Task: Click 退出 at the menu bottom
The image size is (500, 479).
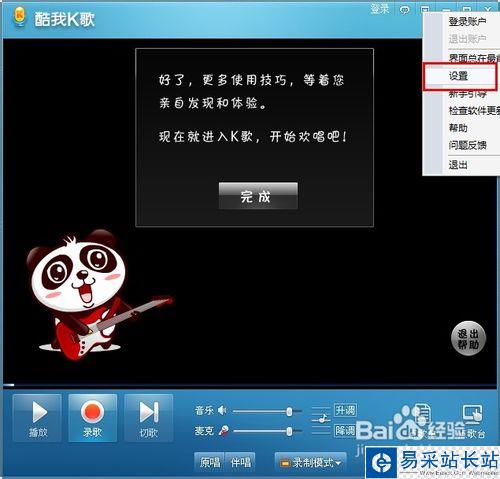Action: 458,164
